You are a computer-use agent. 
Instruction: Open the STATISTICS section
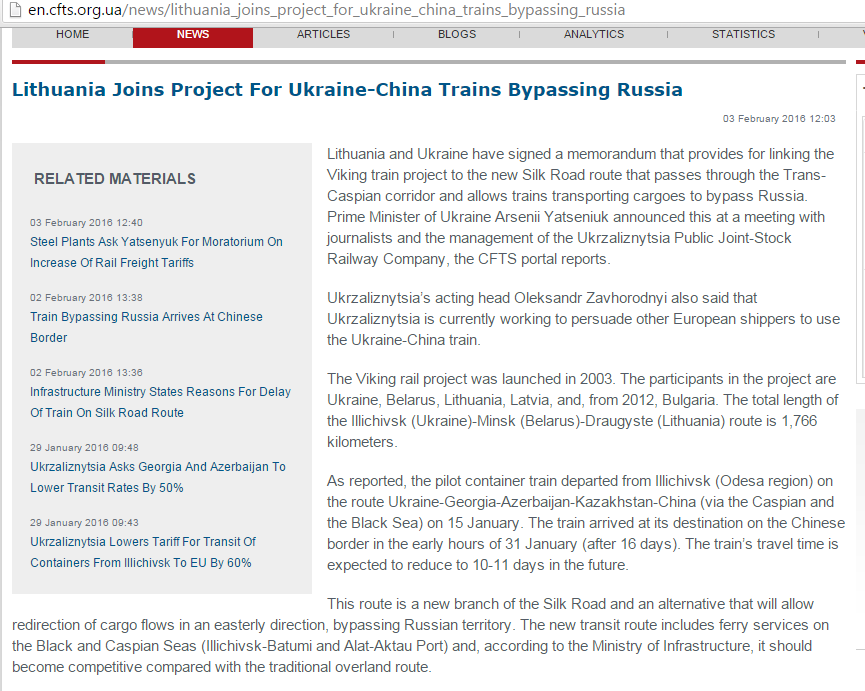click(743, 34)
